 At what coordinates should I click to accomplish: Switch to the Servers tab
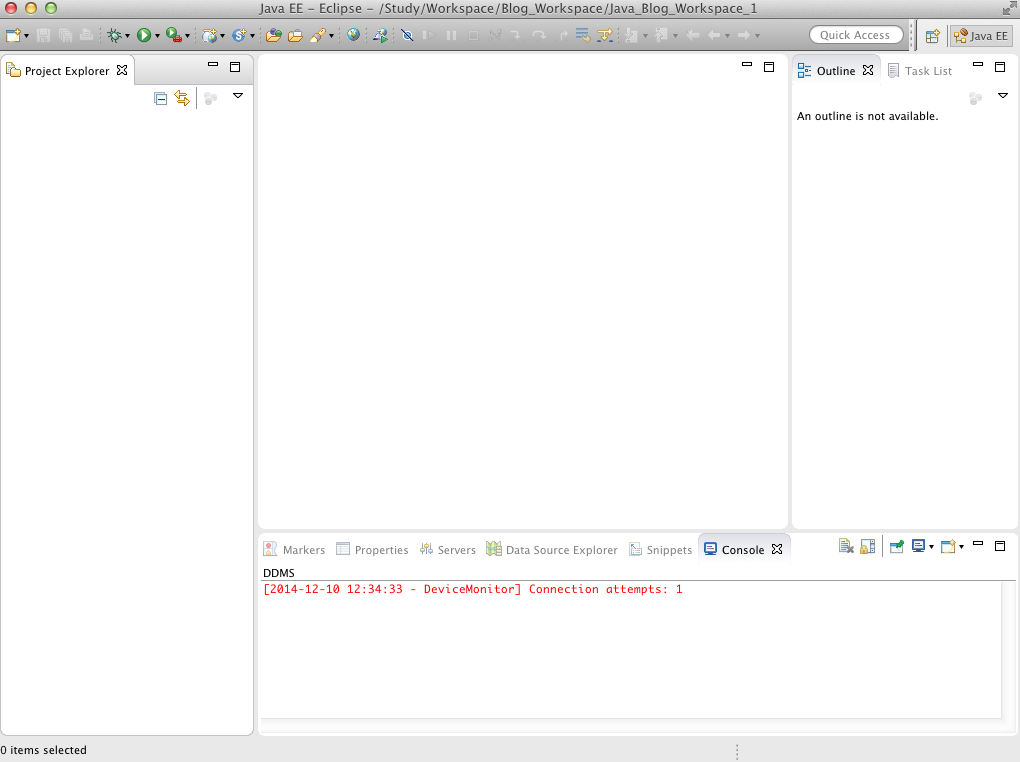pyautogui.click(x=448, y=550)
